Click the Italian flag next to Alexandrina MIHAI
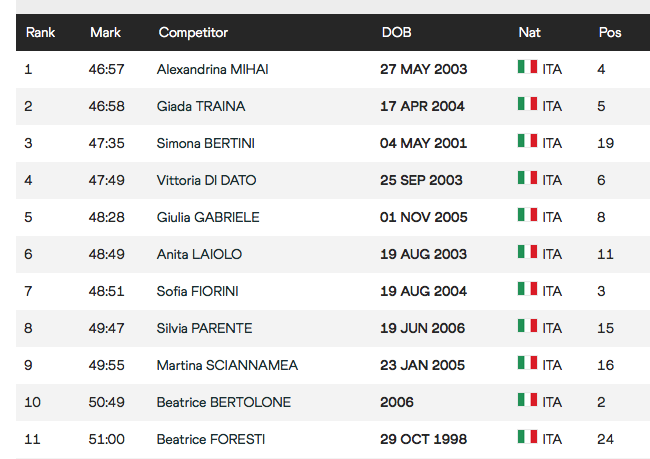The image size is (650, 459). pyautogui.click(x=527, y=67)
